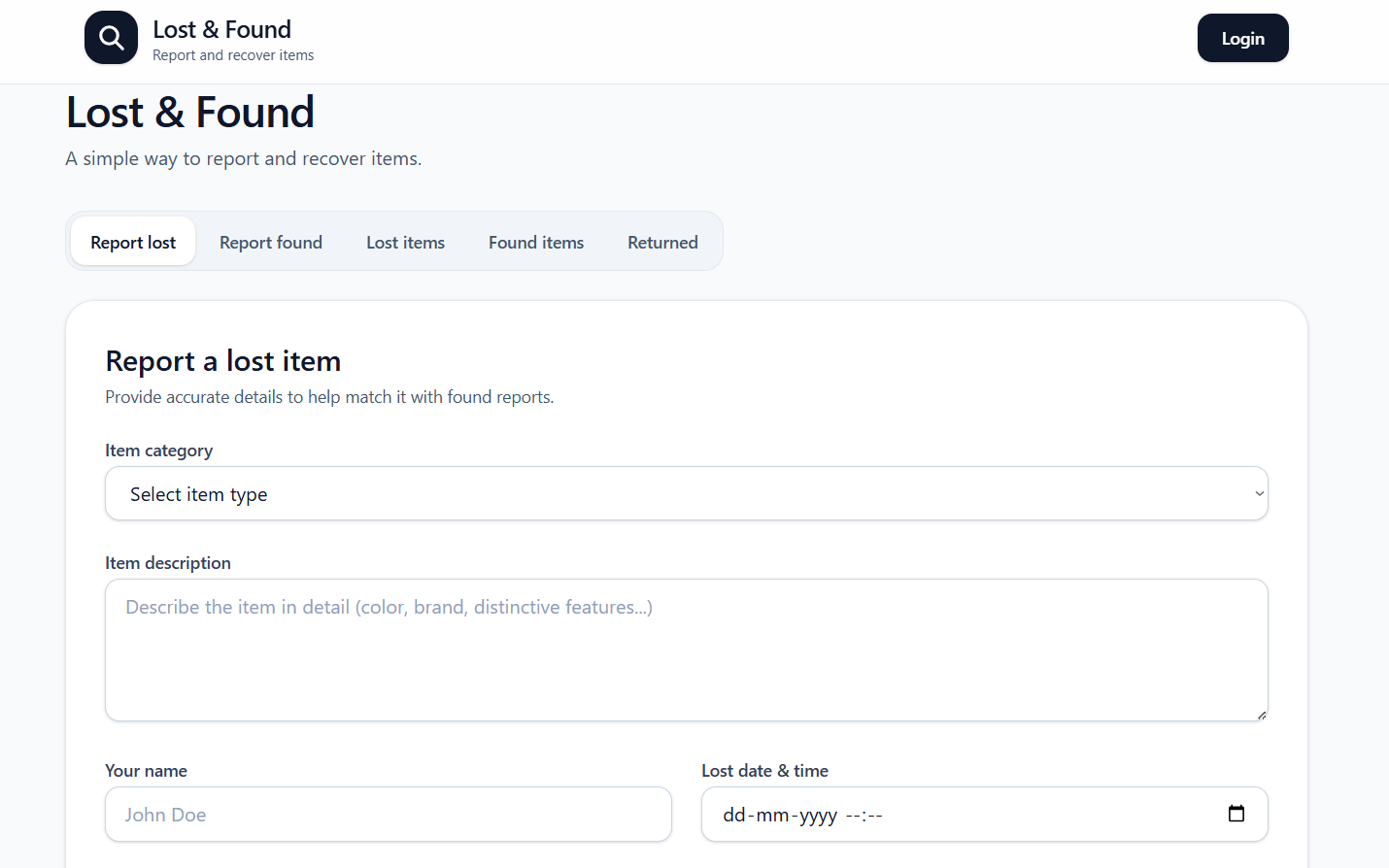Click the Item category label

158,451
